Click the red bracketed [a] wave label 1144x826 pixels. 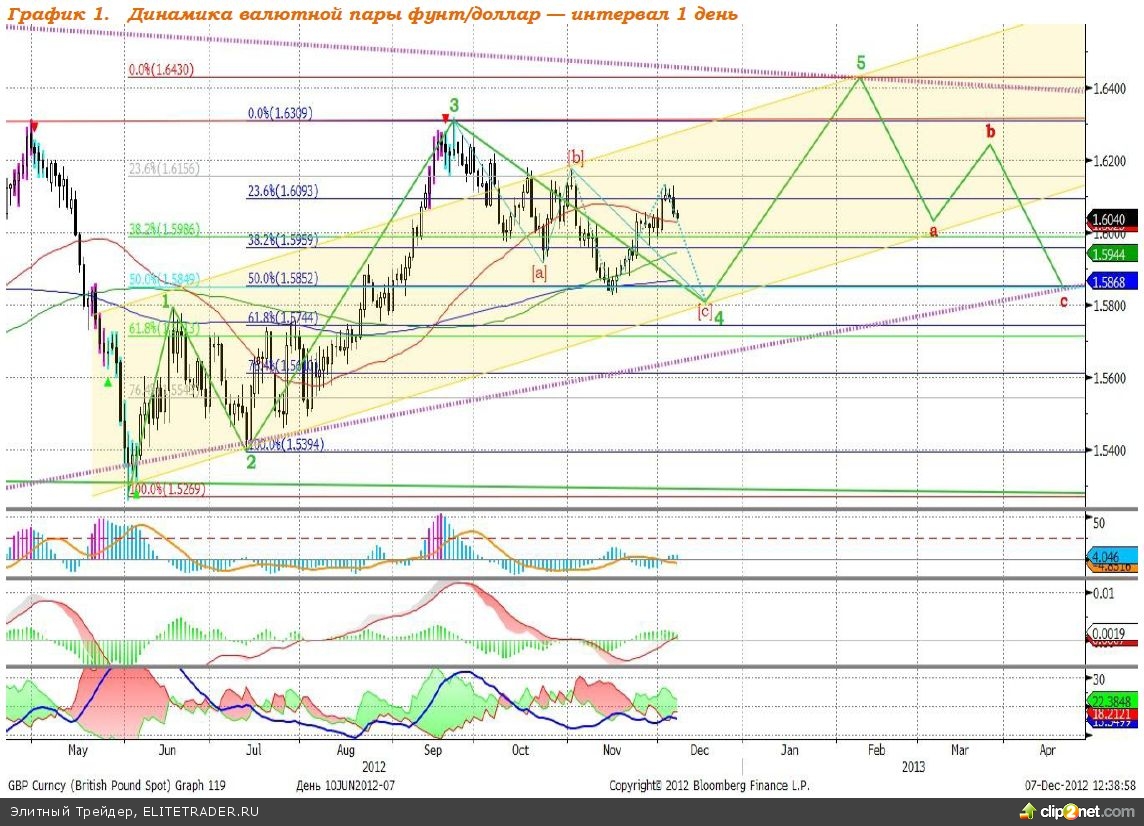coord(539,272)
